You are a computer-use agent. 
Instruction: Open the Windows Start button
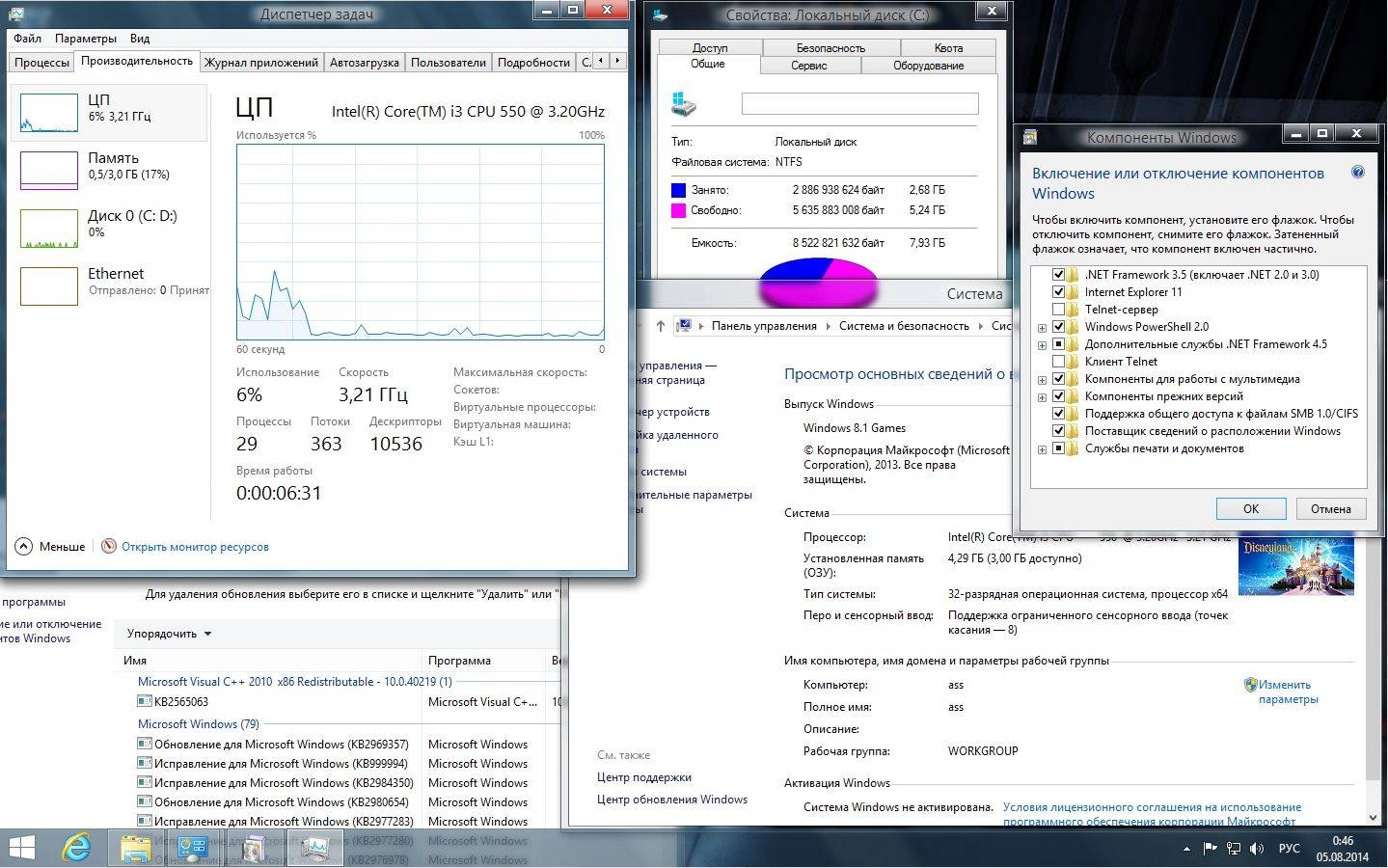[x=20, y=848]
